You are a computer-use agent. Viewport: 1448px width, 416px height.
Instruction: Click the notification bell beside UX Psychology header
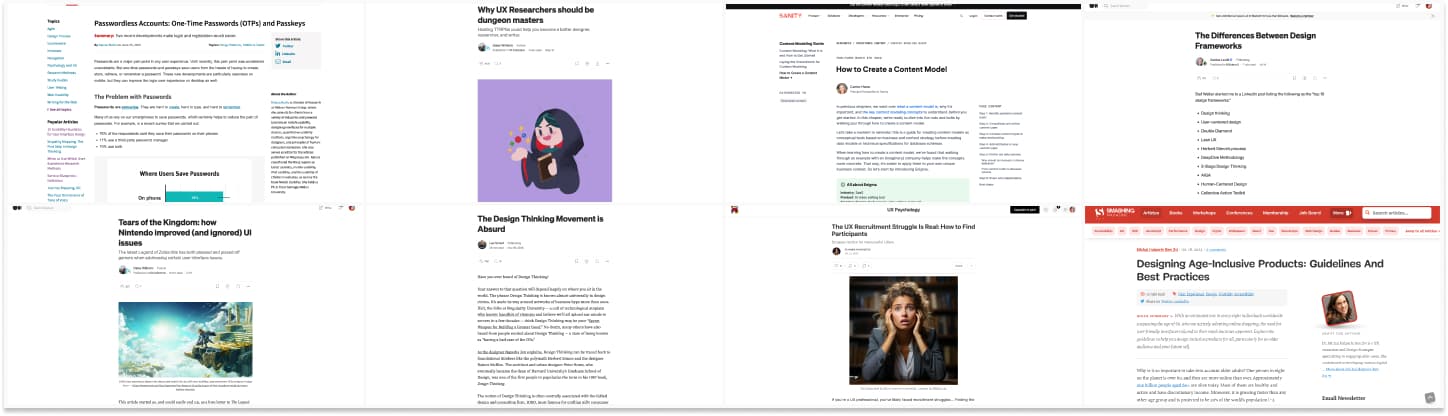tap(1057, 210)
